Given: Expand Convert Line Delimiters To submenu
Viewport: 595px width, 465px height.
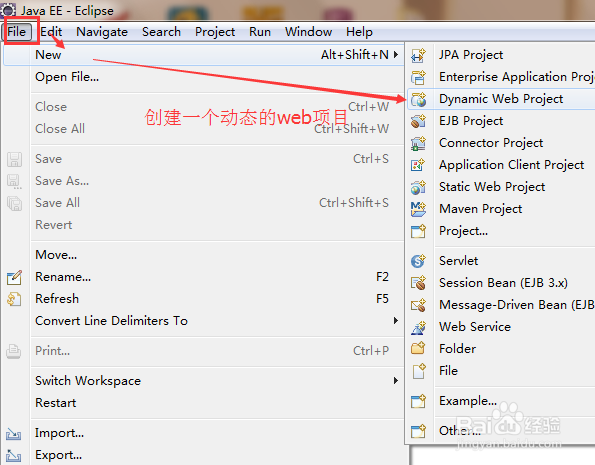Looking at the screenshot, I should pyautogui.click(x=396, y=321).
